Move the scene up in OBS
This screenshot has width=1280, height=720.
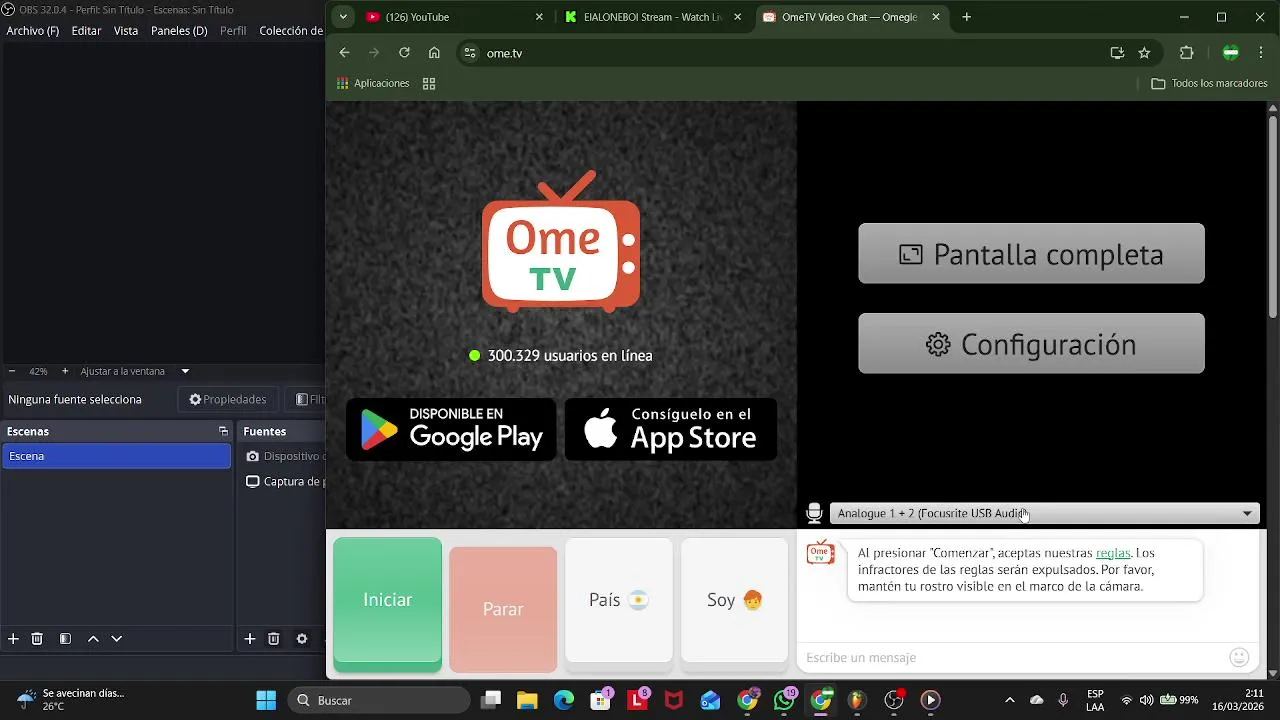pos(93,639)
